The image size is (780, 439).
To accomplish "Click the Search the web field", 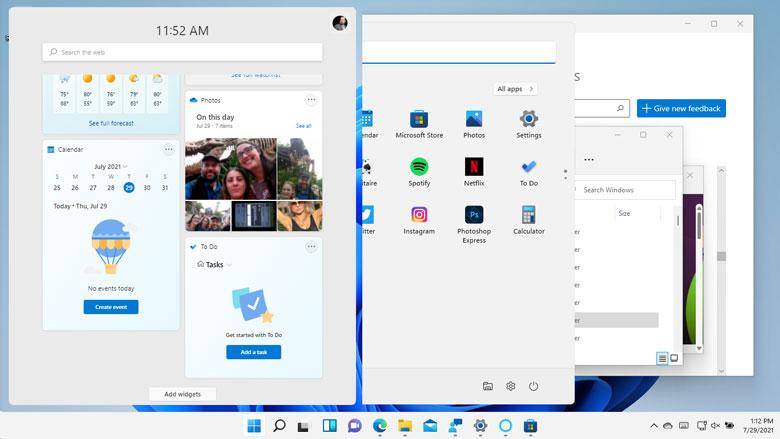I will tap(182, 52).
